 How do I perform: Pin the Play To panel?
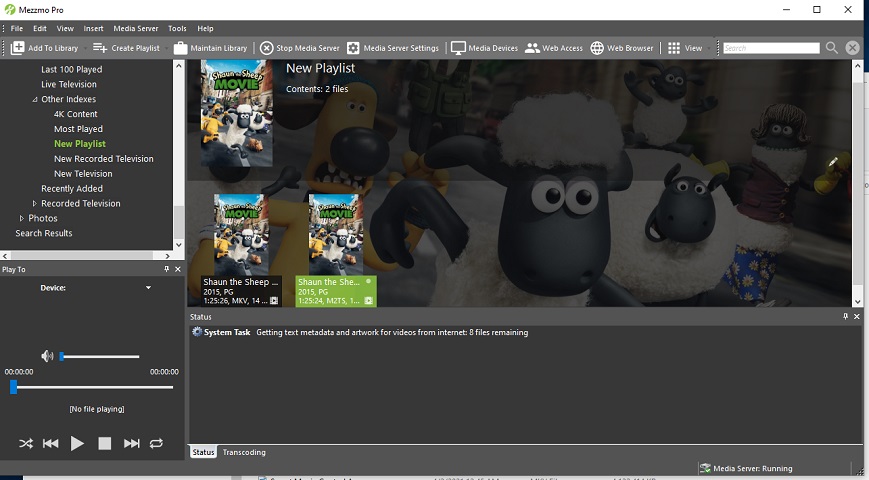(166, 269)
